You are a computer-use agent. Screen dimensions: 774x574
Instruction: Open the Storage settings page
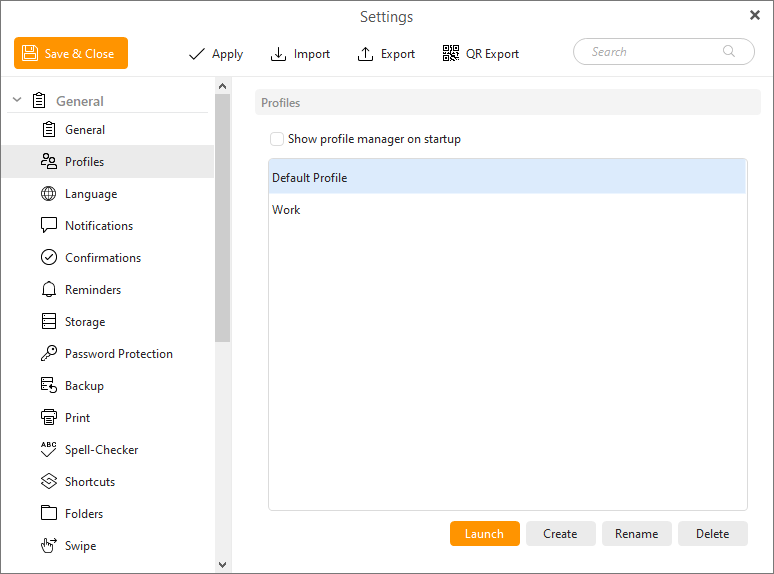pos(85,322)
